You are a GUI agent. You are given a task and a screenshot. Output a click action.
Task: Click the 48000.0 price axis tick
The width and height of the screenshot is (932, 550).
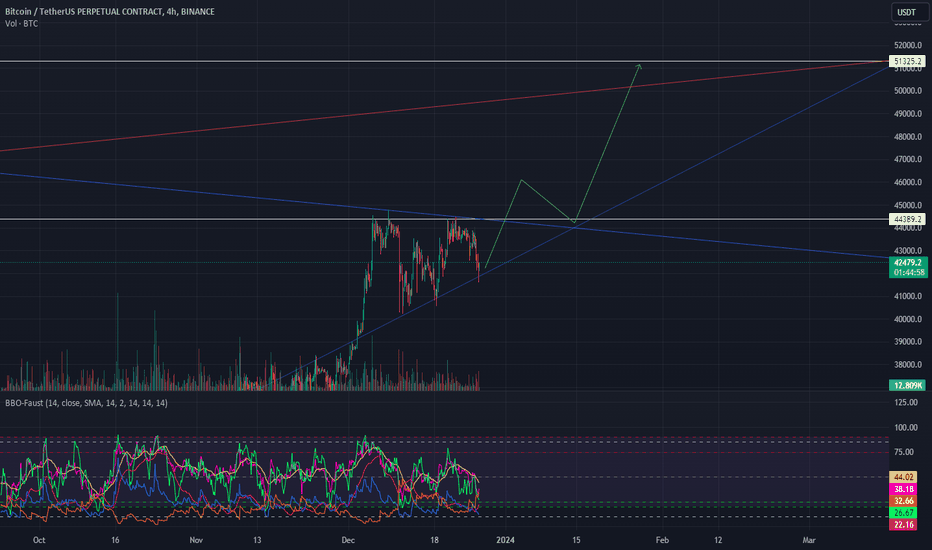click(x=908, y=137)
